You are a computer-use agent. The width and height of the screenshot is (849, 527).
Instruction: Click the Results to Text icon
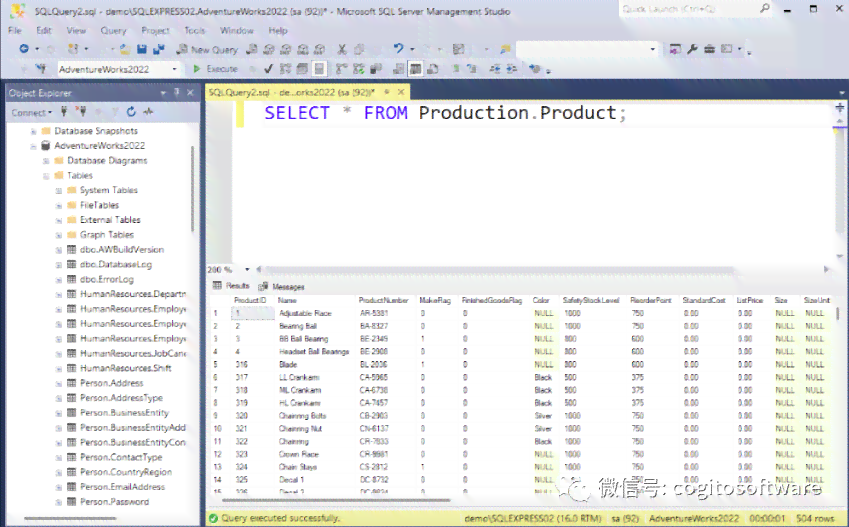[399, 69]
